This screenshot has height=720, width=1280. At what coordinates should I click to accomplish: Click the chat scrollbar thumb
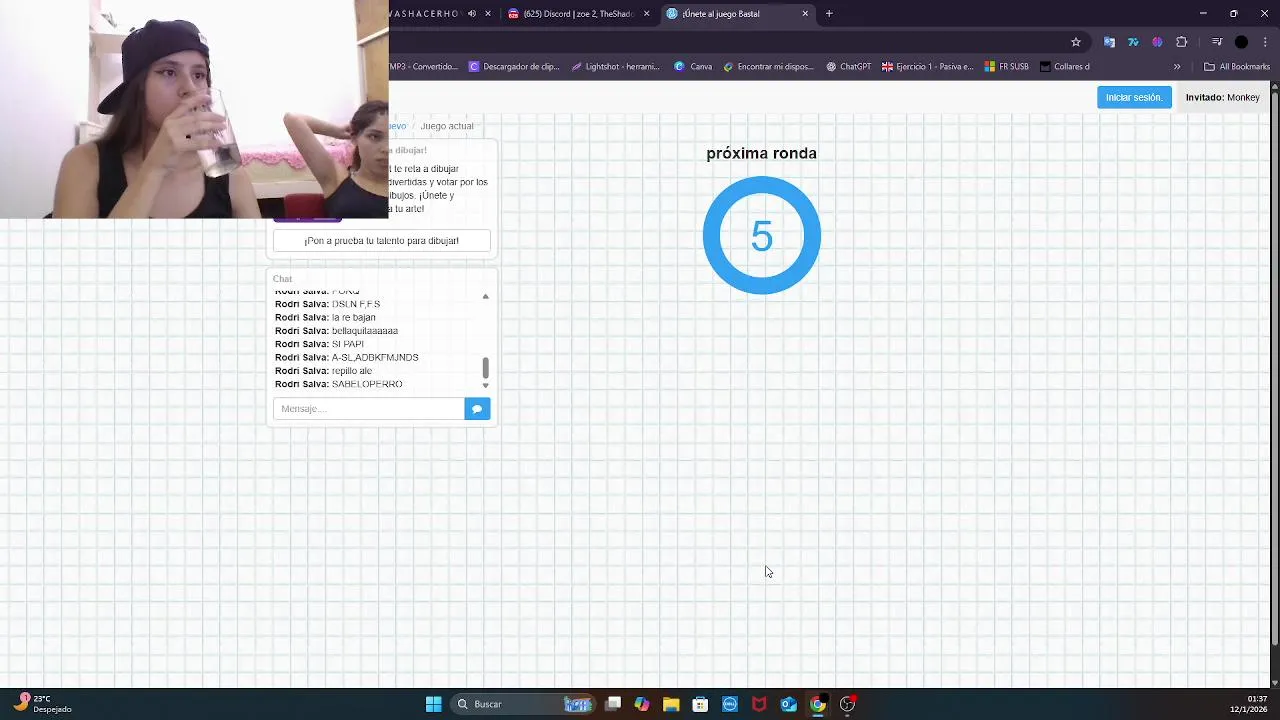486,368
